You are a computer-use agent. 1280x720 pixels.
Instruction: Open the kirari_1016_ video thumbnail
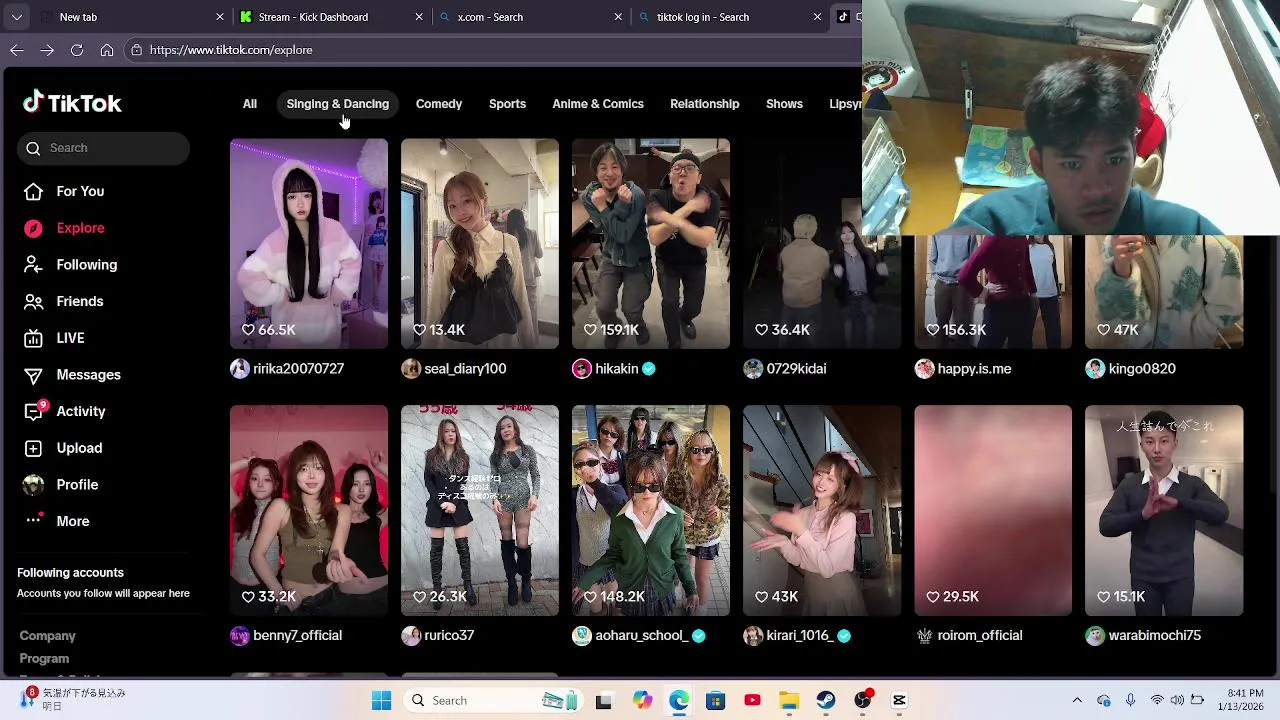[x=822, y=510]
